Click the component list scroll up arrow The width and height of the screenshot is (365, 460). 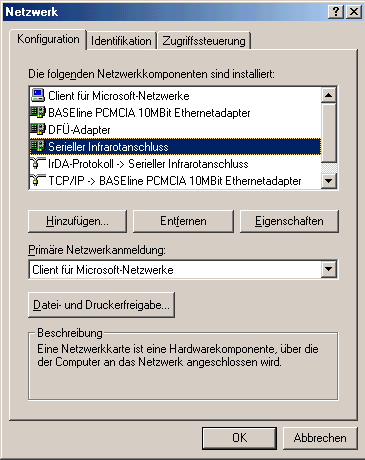[329, 95]
